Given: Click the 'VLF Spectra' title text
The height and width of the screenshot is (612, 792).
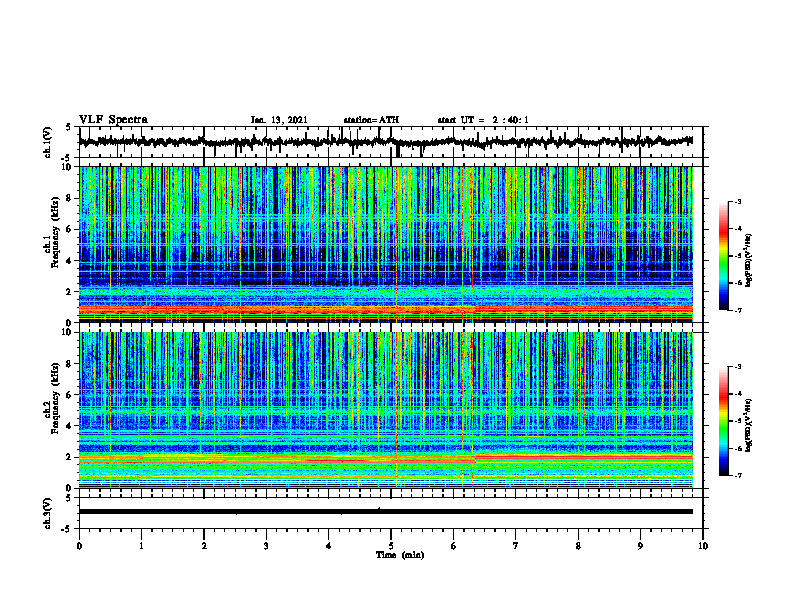Looking at the screenshot, I should (x=113, y=119).
